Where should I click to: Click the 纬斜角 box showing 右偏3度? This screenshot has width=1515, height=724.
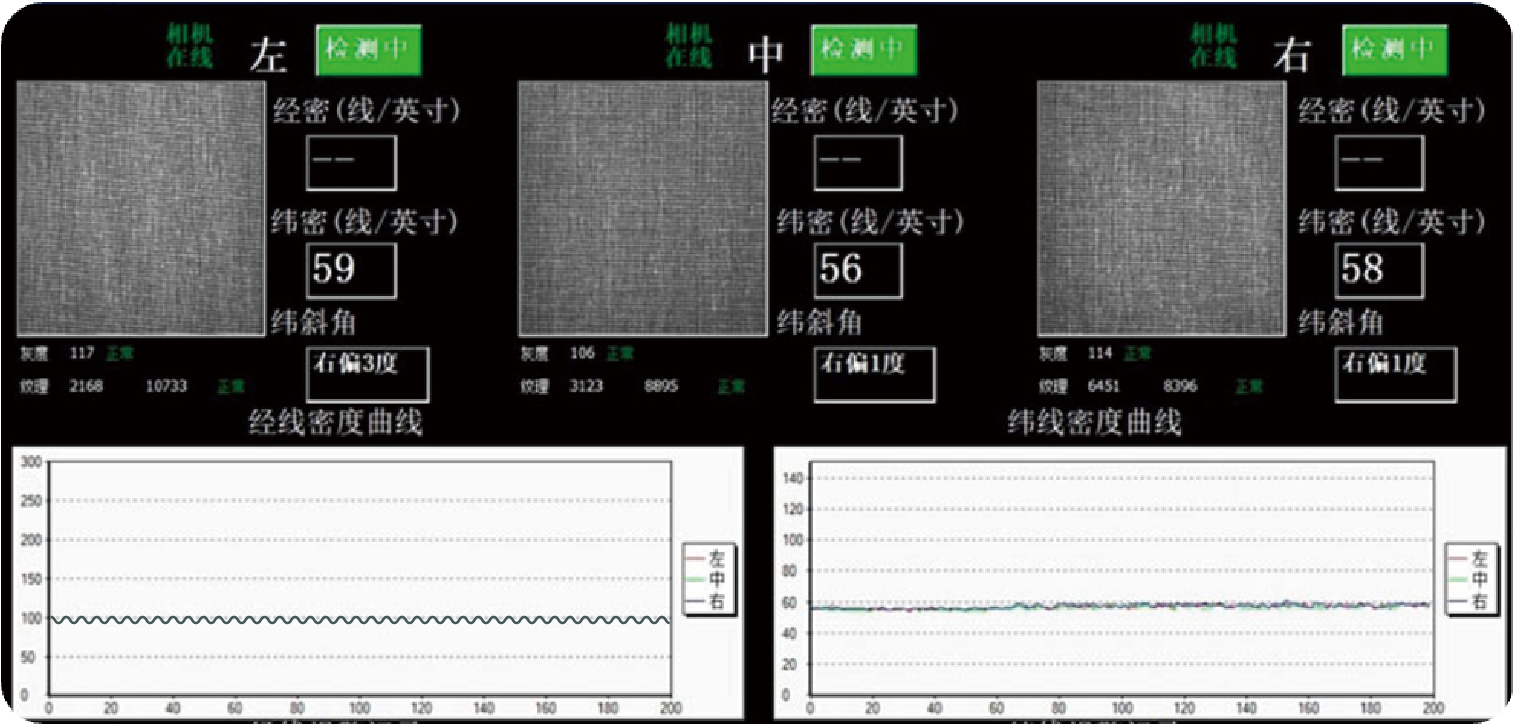(367, 375)
